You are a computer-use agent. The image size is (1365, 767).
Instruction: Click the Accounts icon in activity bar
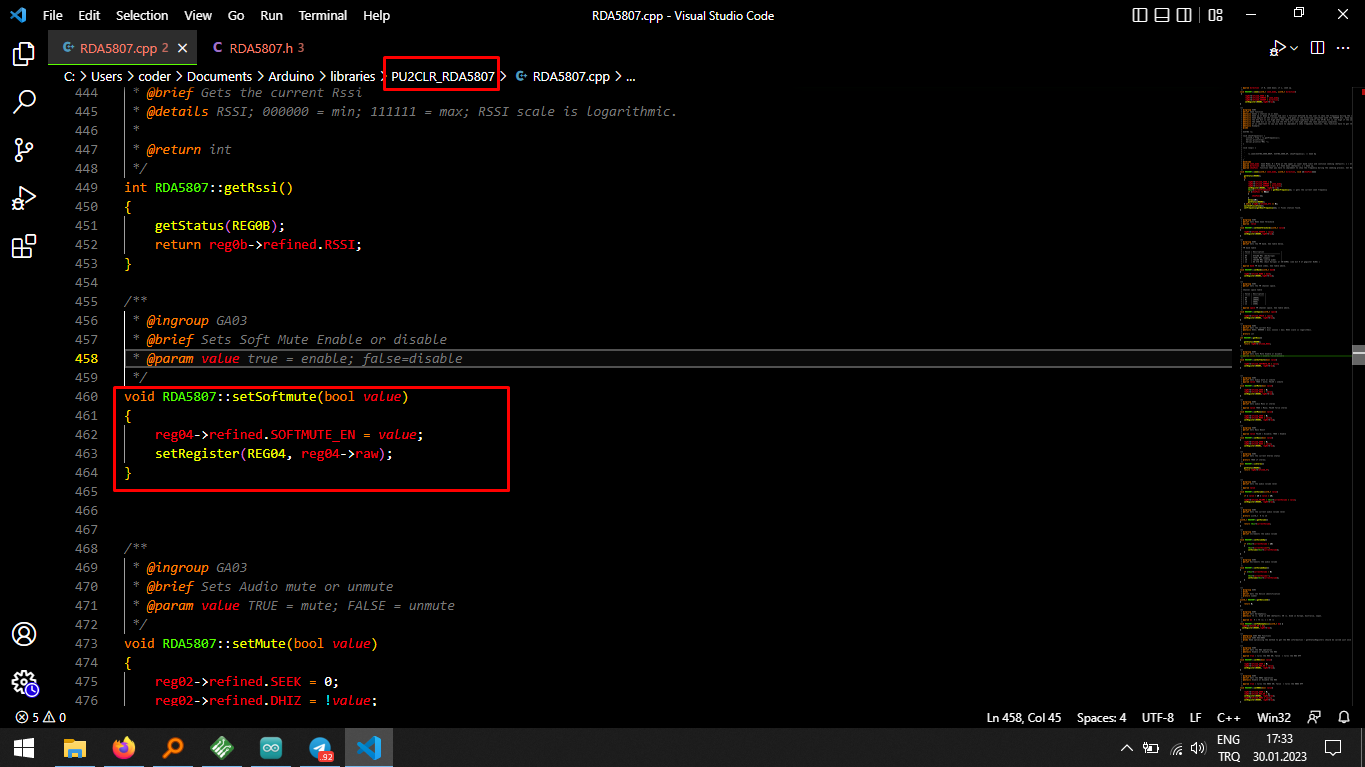point(24,634)
